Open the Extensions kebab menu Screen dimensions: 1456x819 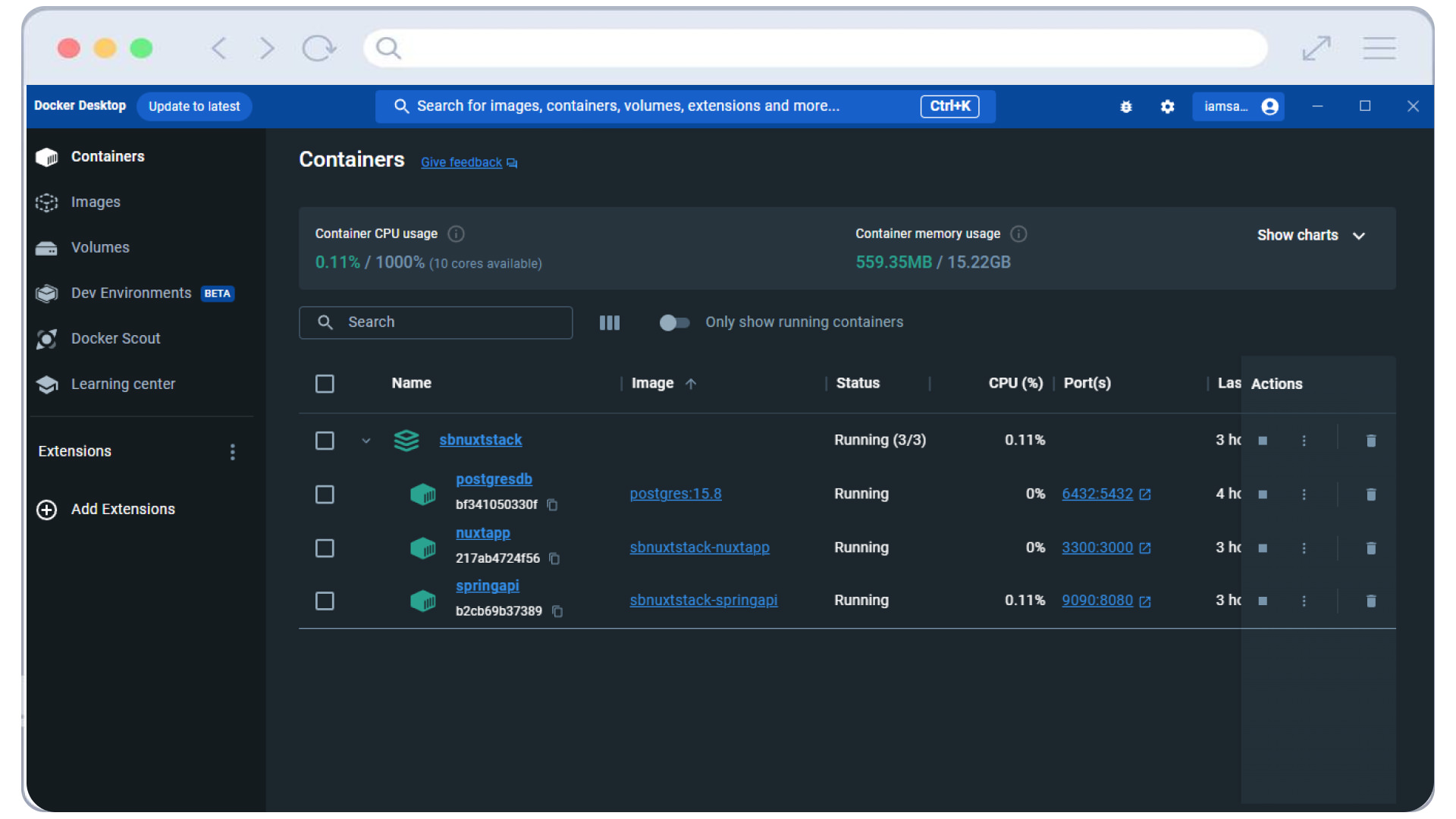click(233, 452)
